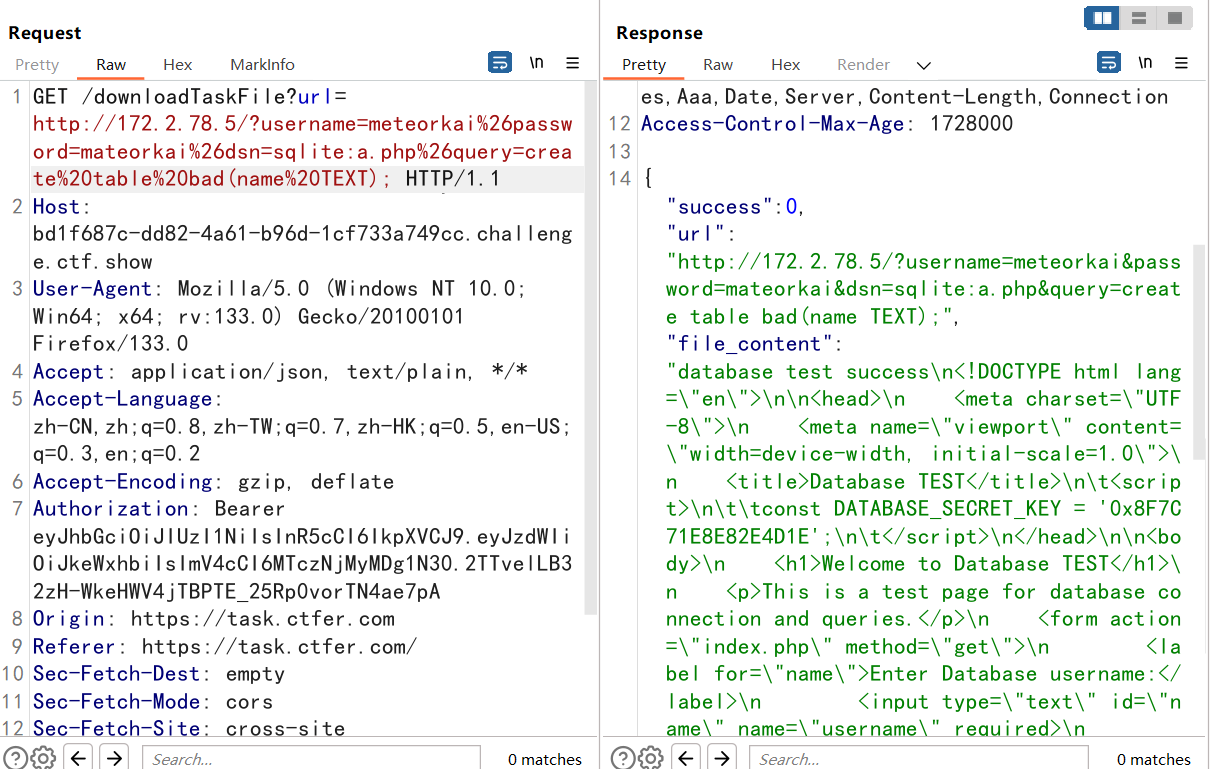Open the MarkInfo tab in Request
Image resolution: width=1210 pixels, height=769 pixels.
tap(262, 64)
